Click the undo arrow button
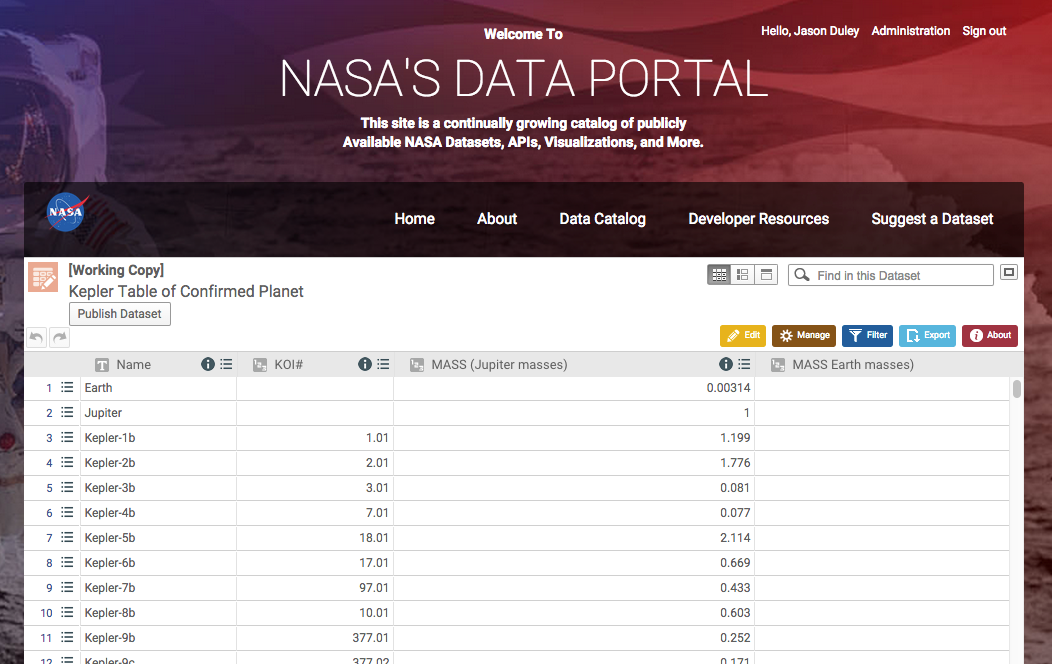The image size is (1052, 664). [x=36, y=337]
